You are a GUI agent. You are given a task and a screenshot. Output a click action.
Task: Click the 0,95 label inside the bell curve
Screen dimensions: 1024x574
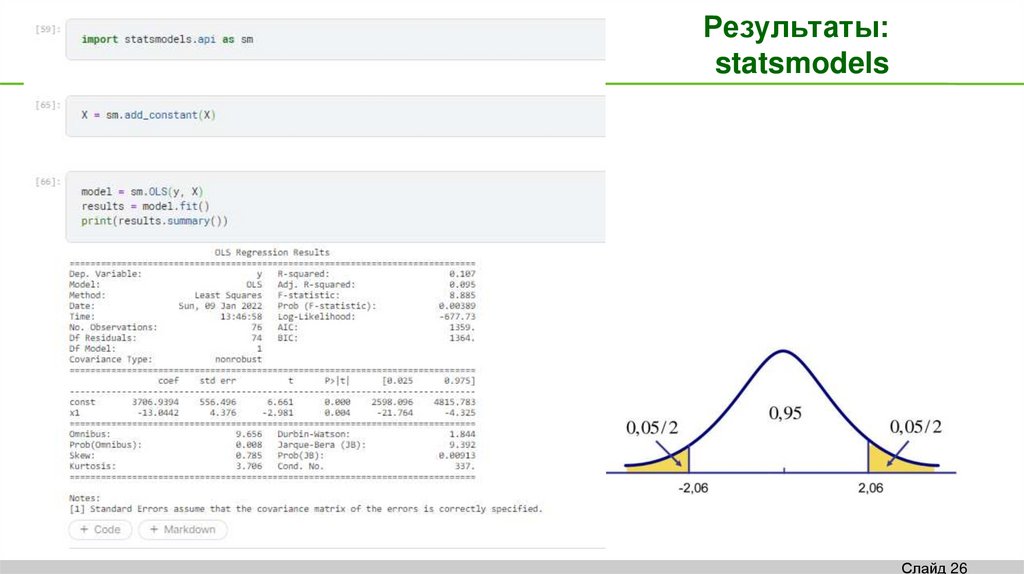pos(785,413)
